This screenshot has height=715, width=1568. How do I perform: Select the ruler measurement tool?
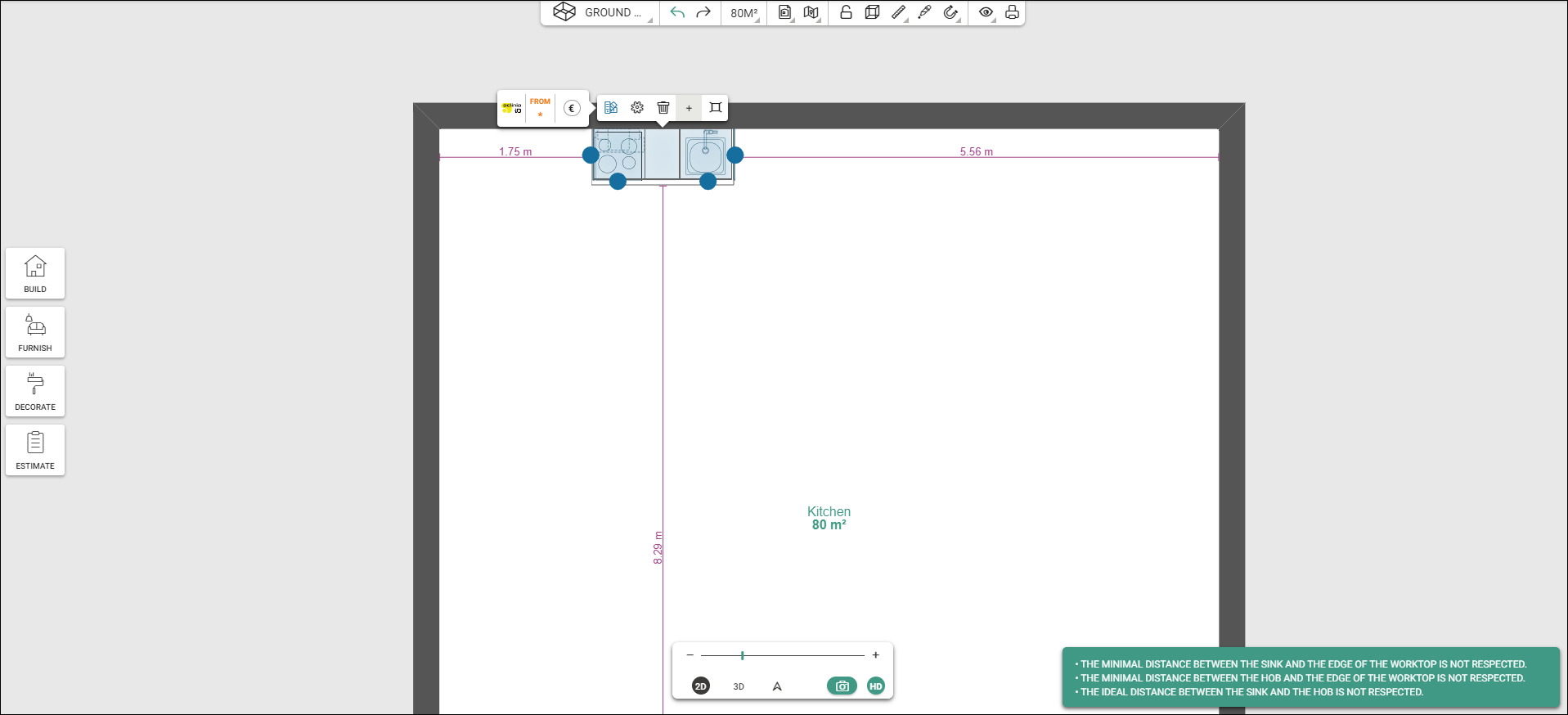(x=899, y=12)
